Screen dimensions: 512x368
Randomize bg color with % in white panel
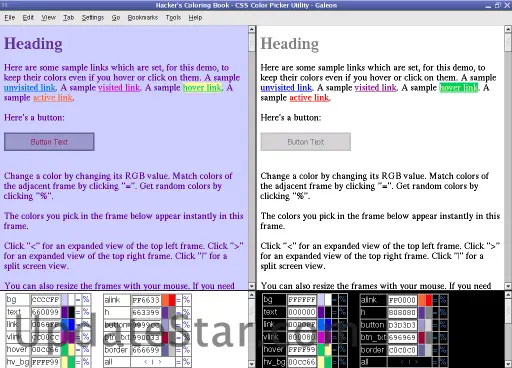pos(86,299)
